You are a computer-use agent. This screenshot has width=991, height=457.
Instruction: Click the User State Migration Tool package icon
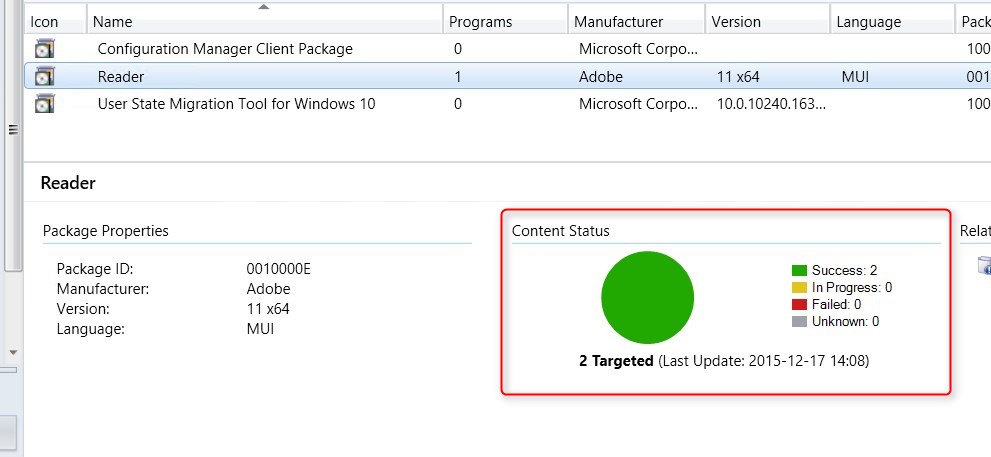[44, 104]
